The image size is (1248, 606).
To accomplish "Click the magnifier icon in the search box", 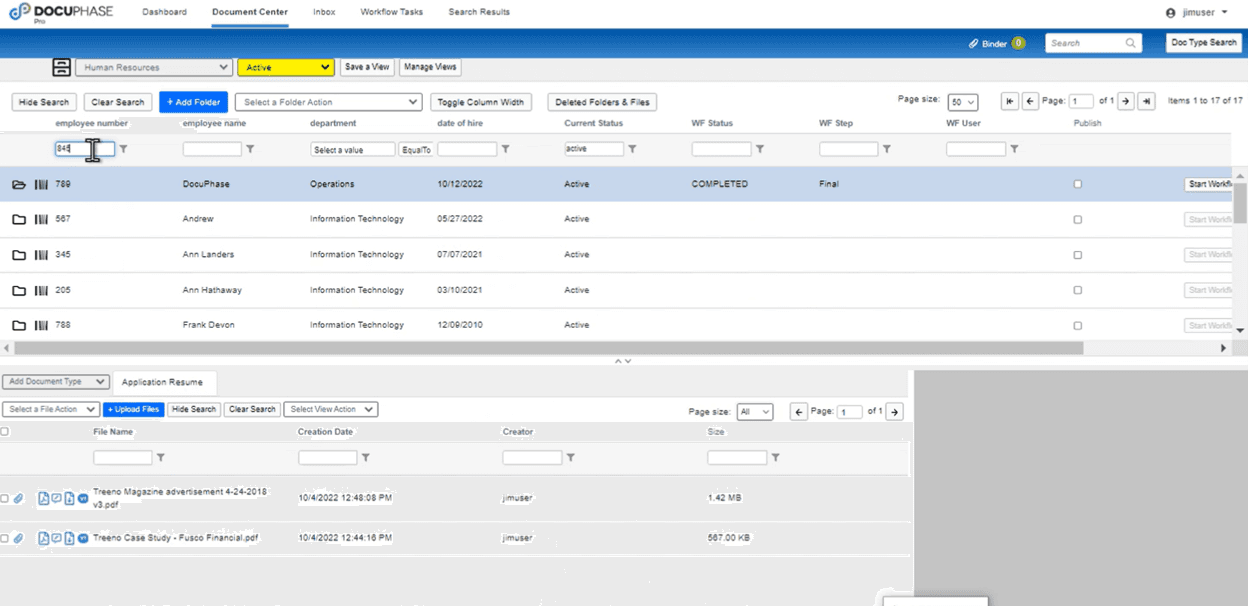I will tap(1131, 43).
